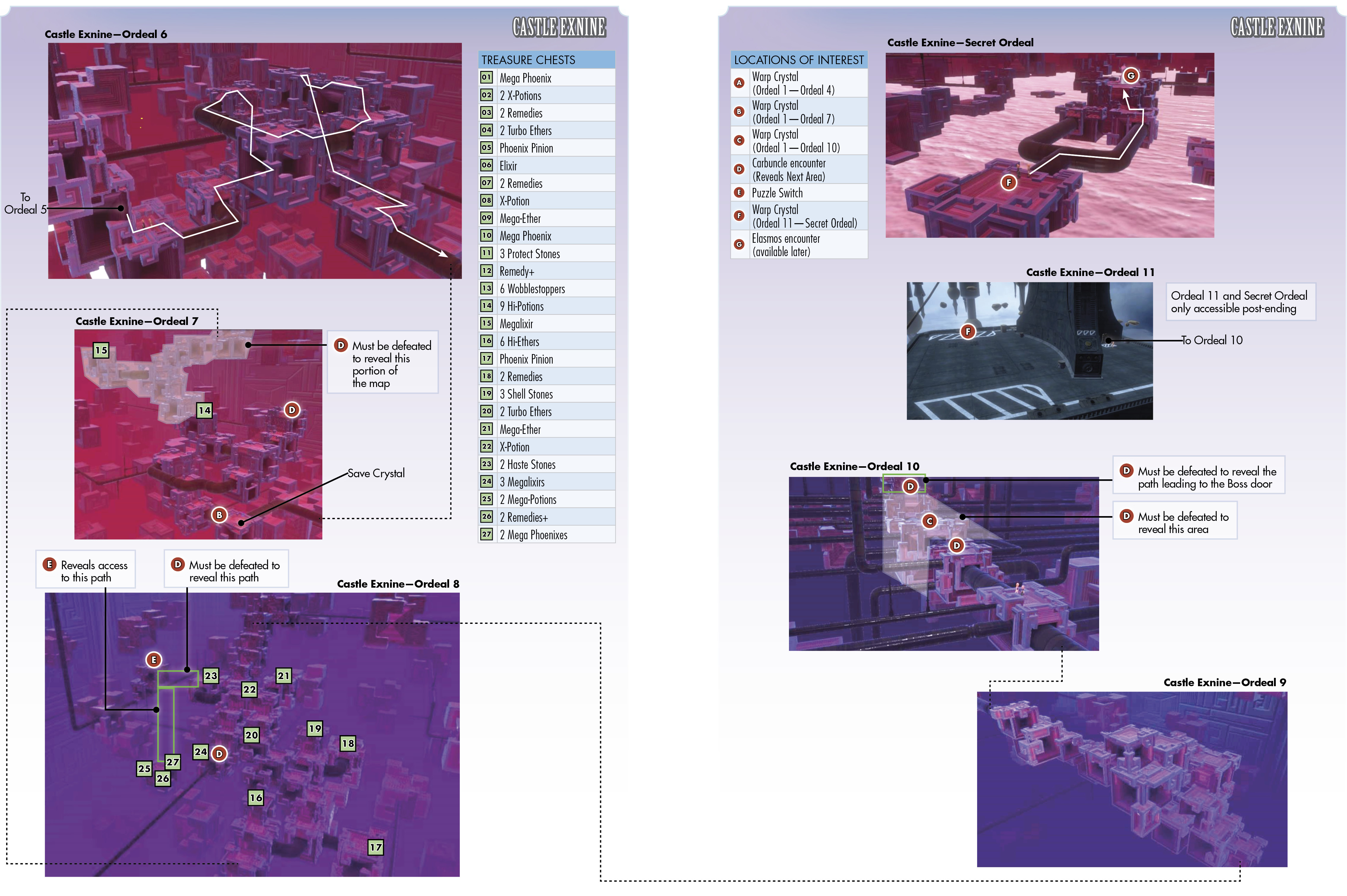This screenshot has height=896, width=1347.
Task: Click the E puzzle switch marker on Ordeal 8 map
Action: coord(154,660)
